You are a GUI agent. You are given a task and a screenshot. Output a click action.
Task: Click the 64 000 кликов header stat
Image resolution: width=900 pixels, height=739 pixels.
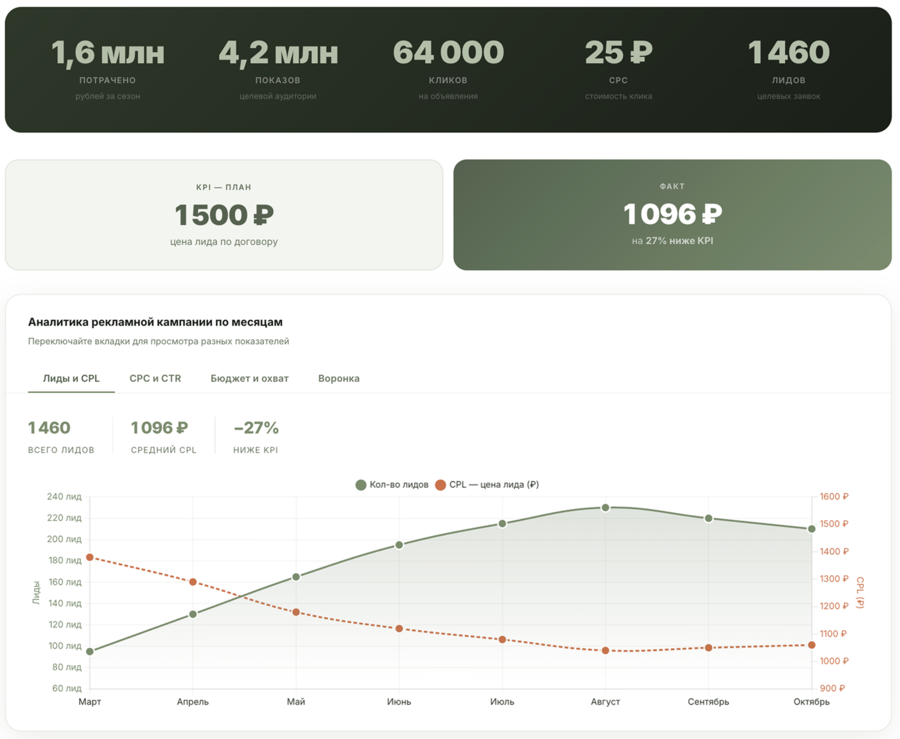(x=448, y=69)
